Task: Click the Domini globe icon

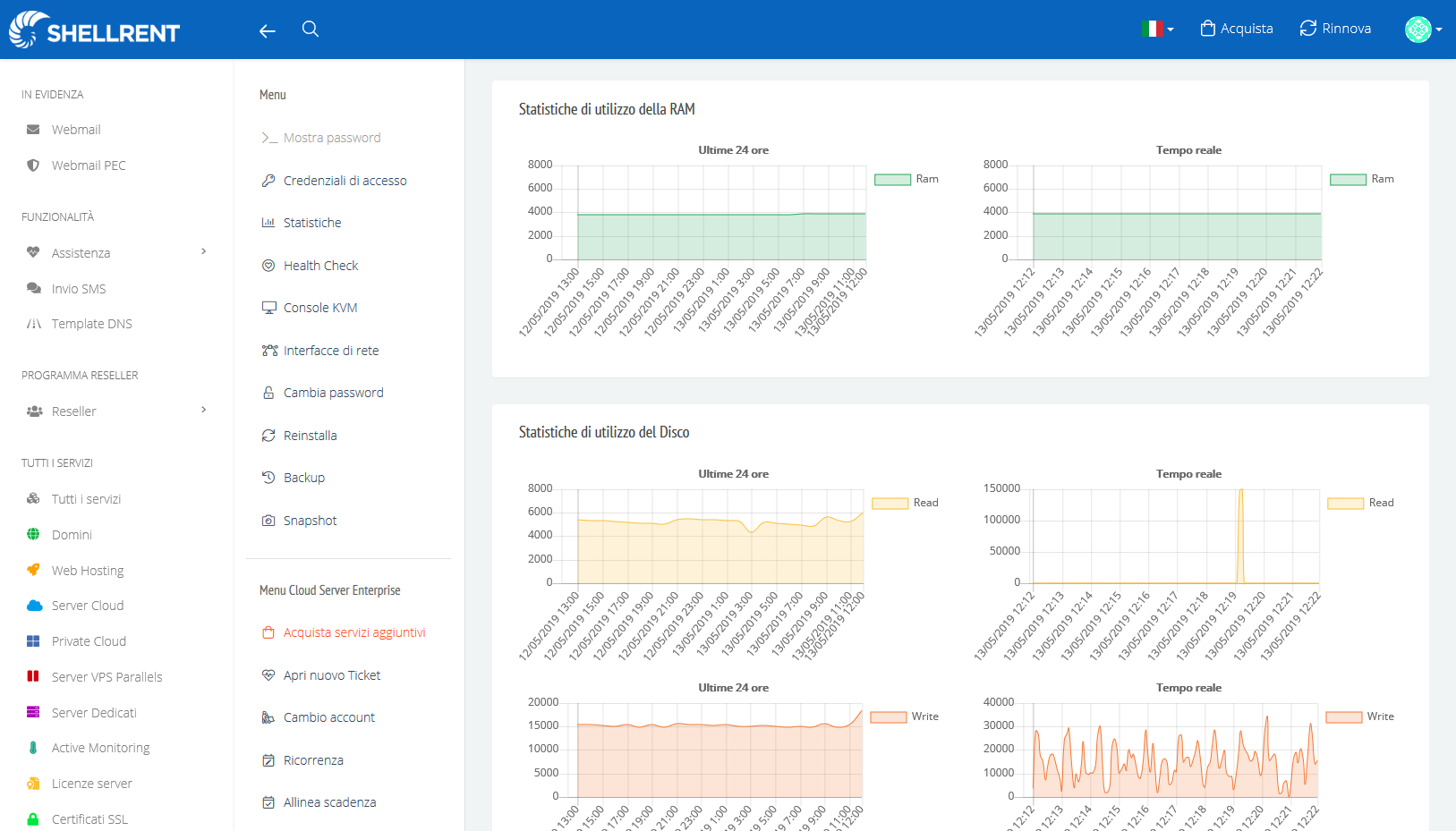Action: (x=33, y=534)
